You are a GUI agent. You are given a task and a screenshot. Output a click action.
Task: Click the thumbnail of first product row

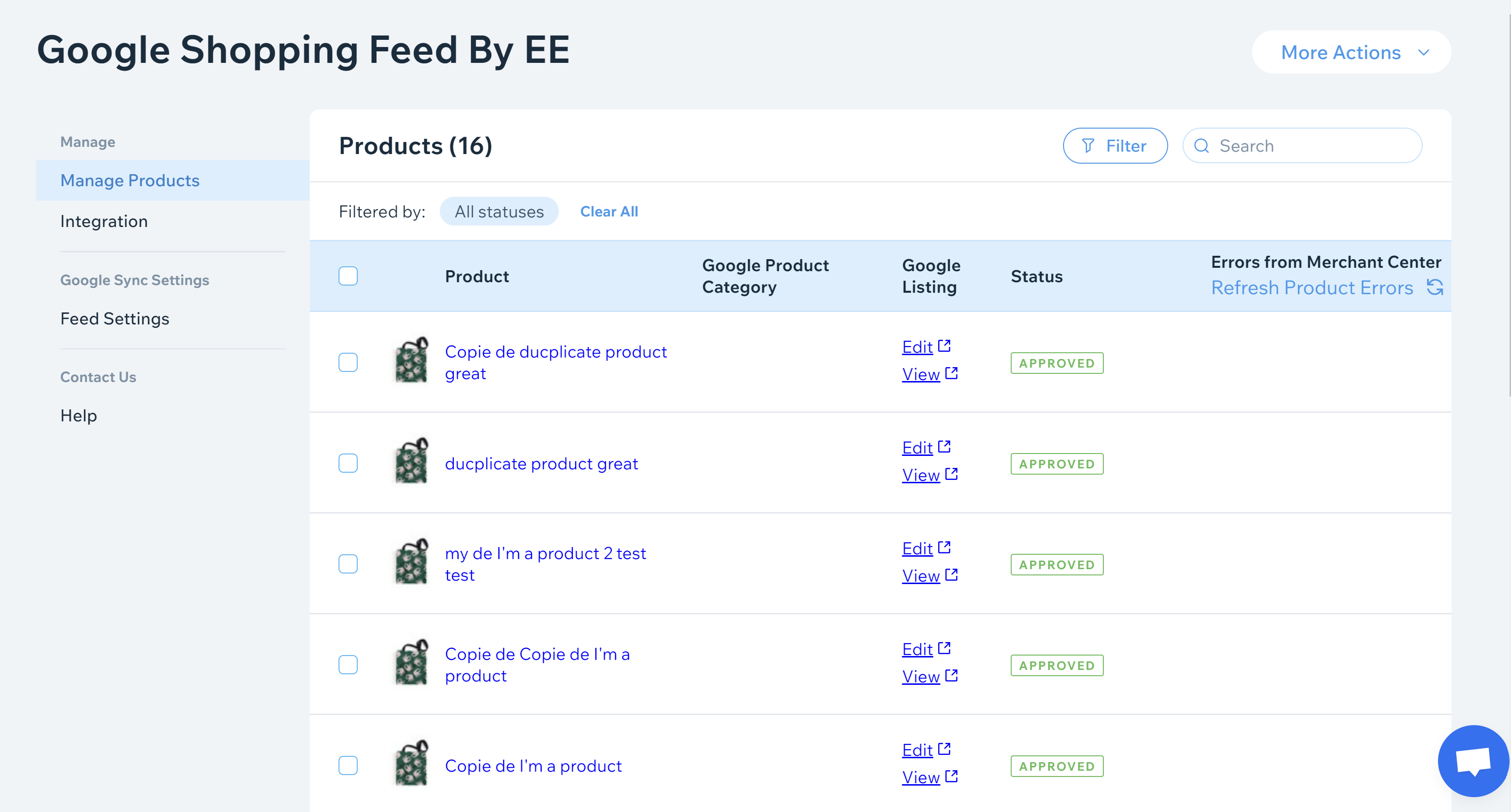411,360
